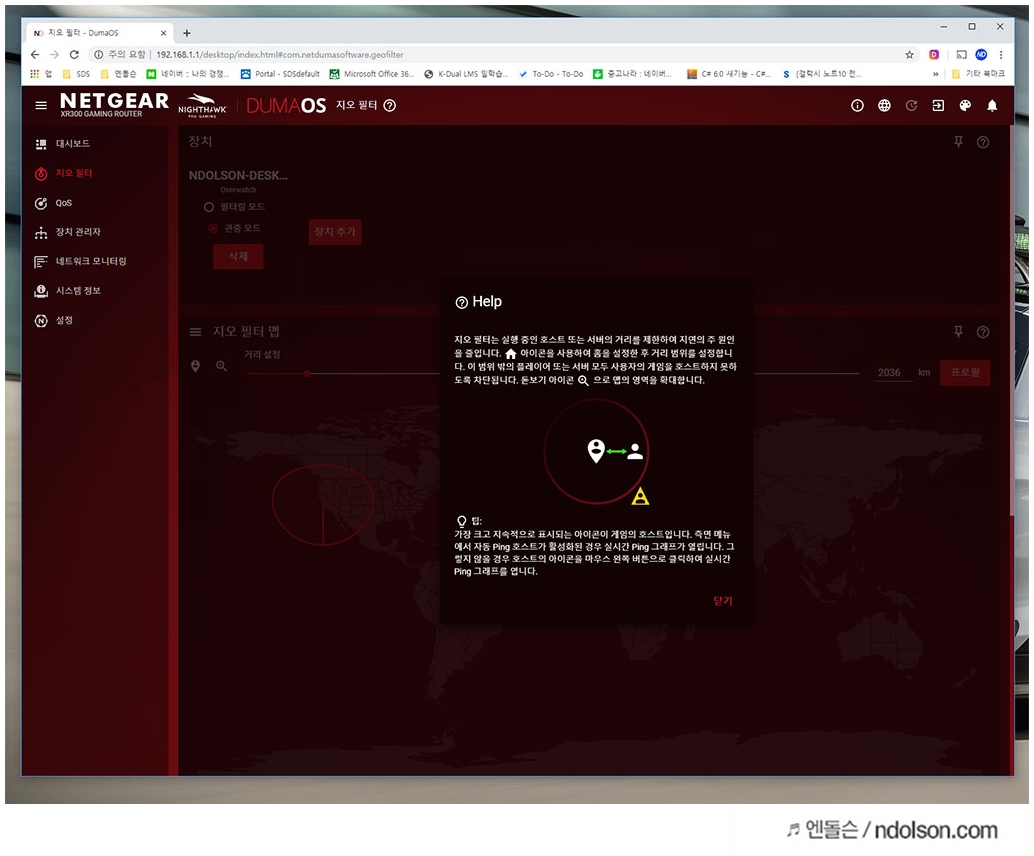
Task: Select the NDOLSON-DESK... device name
Action: pos(238,175)
